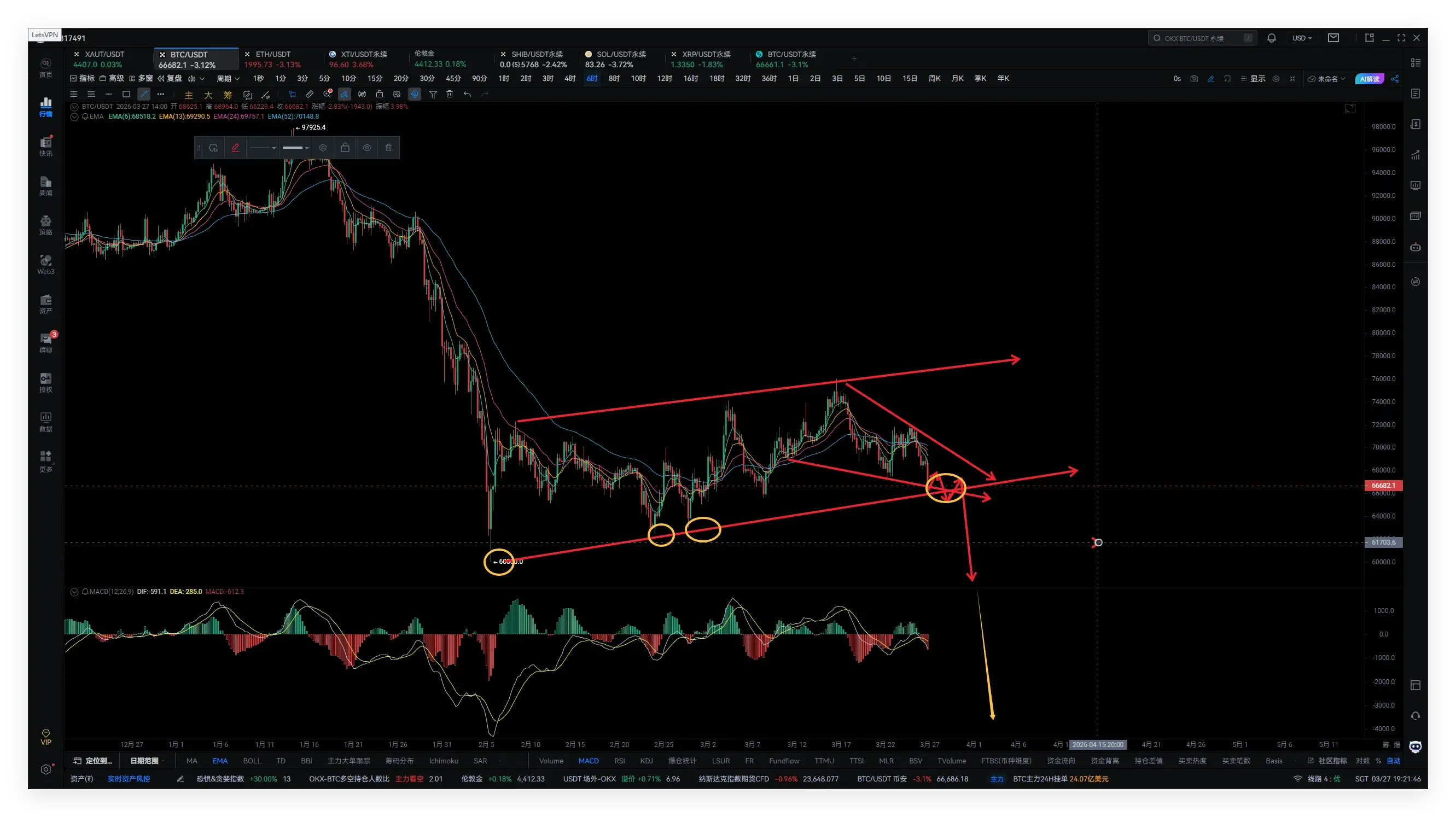Click the blue share icon

(1394, 79)
